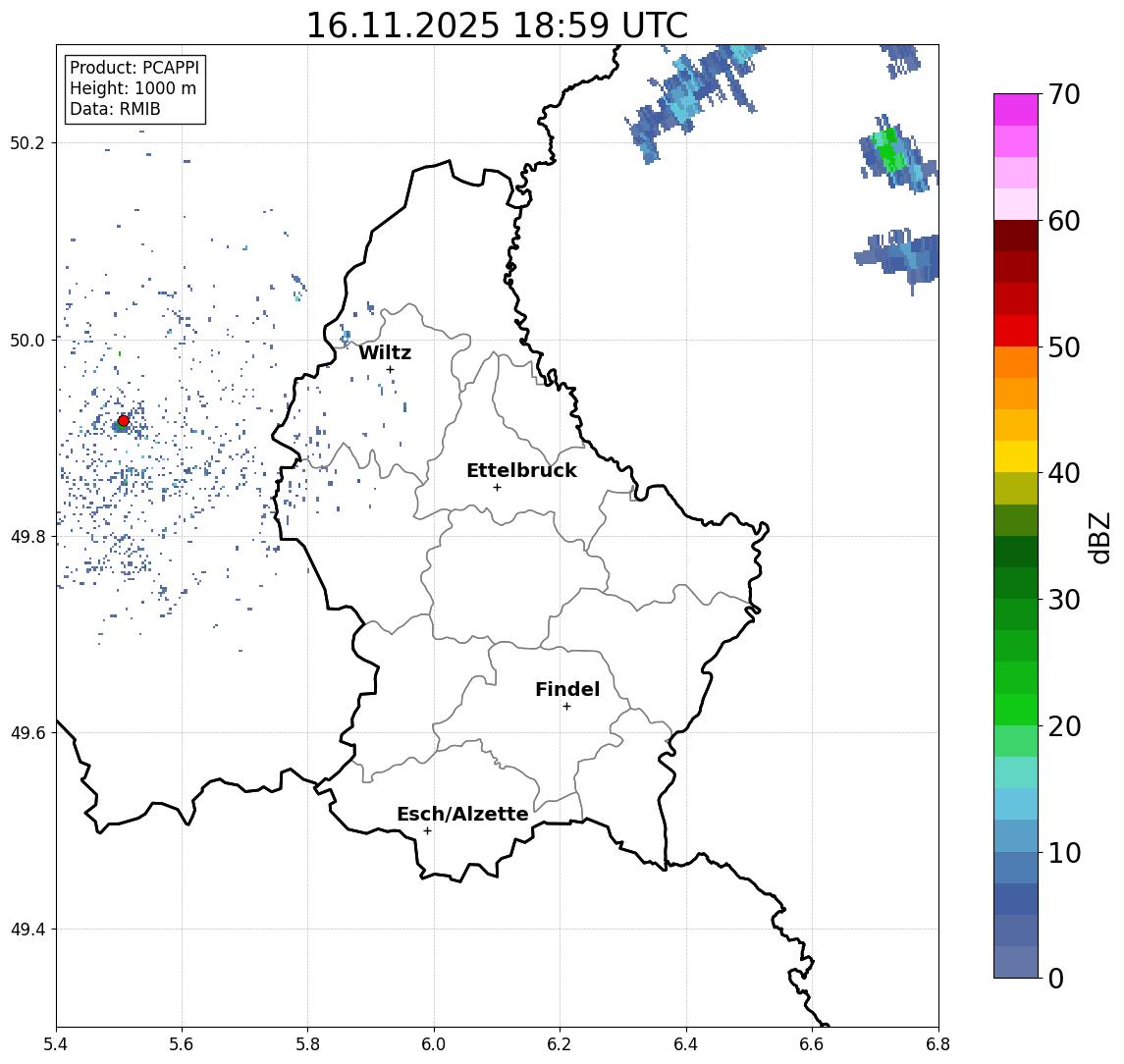
Task: Click the 5.8 longitude axis label
Action: point(307,1044)
